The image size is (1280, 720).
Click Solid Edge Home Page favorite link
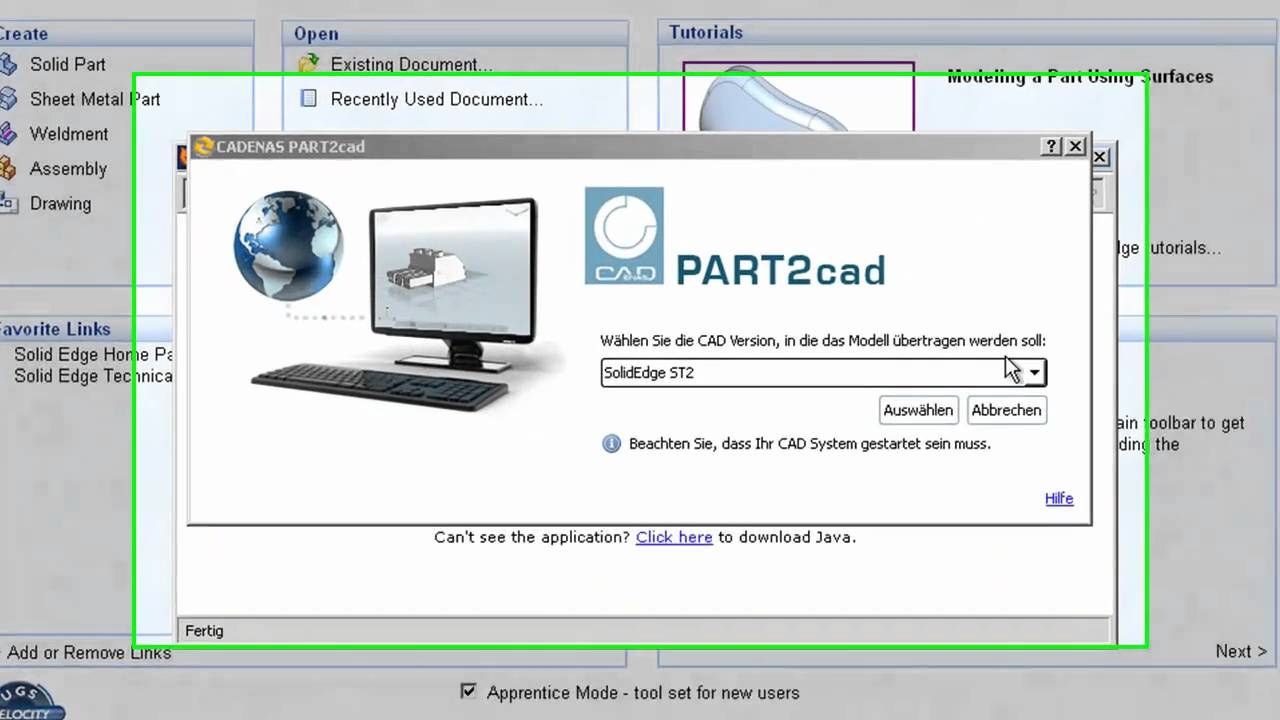[x=94, y=354]
